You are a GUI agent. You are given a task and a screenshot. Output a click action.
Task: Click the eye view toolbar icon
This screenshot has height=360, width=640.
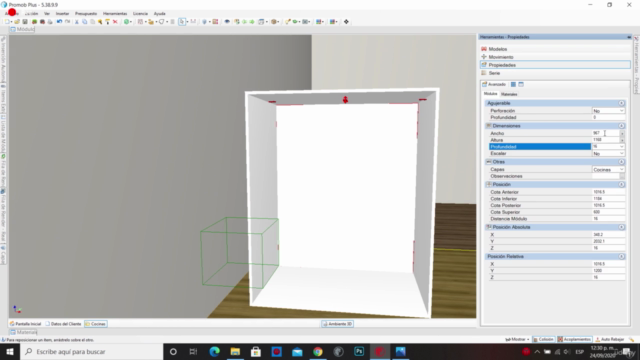point(227,22)
